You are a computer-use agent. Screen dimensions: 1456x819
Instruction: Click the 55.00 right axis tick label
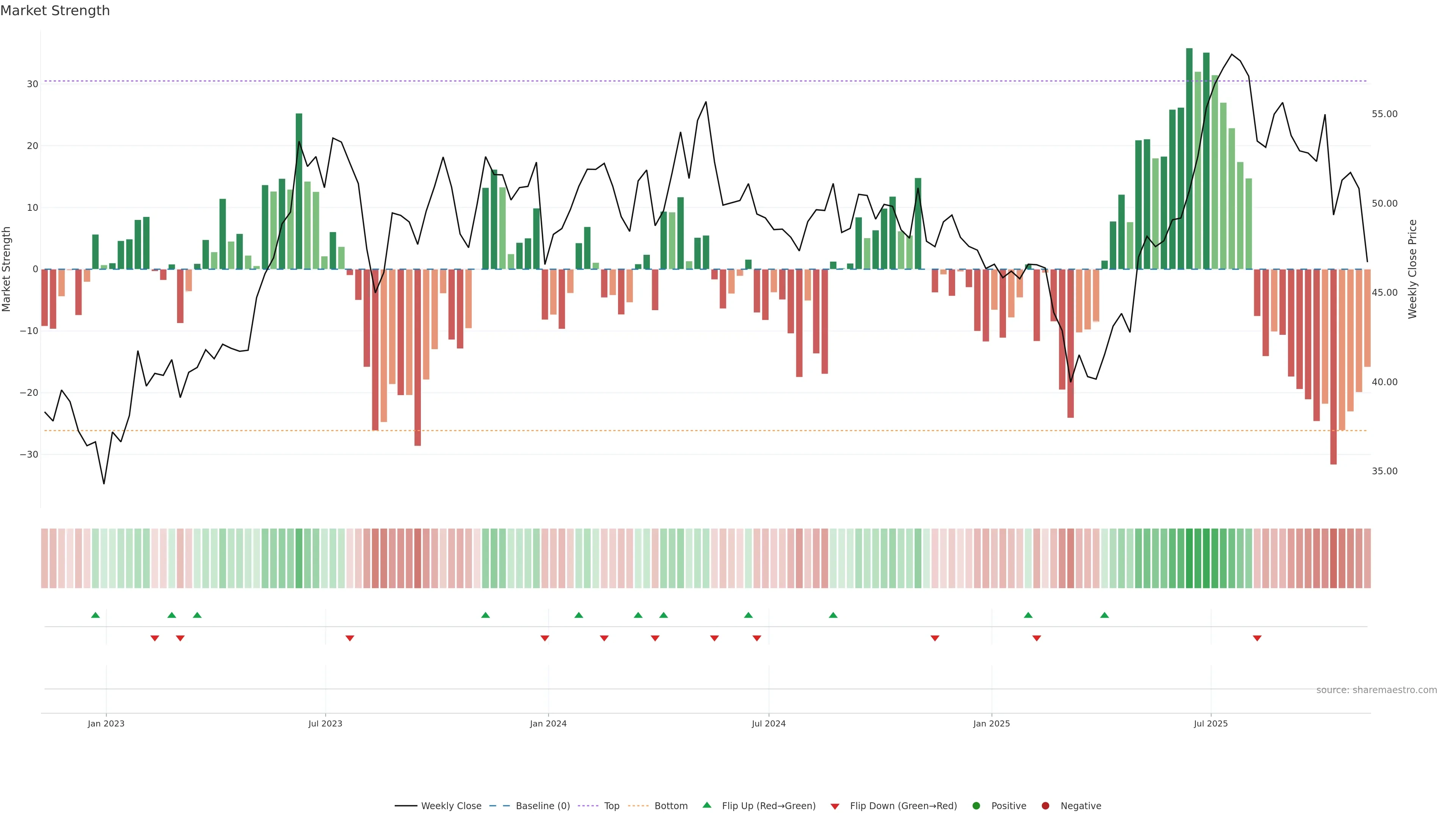[x=1384, y=114]
